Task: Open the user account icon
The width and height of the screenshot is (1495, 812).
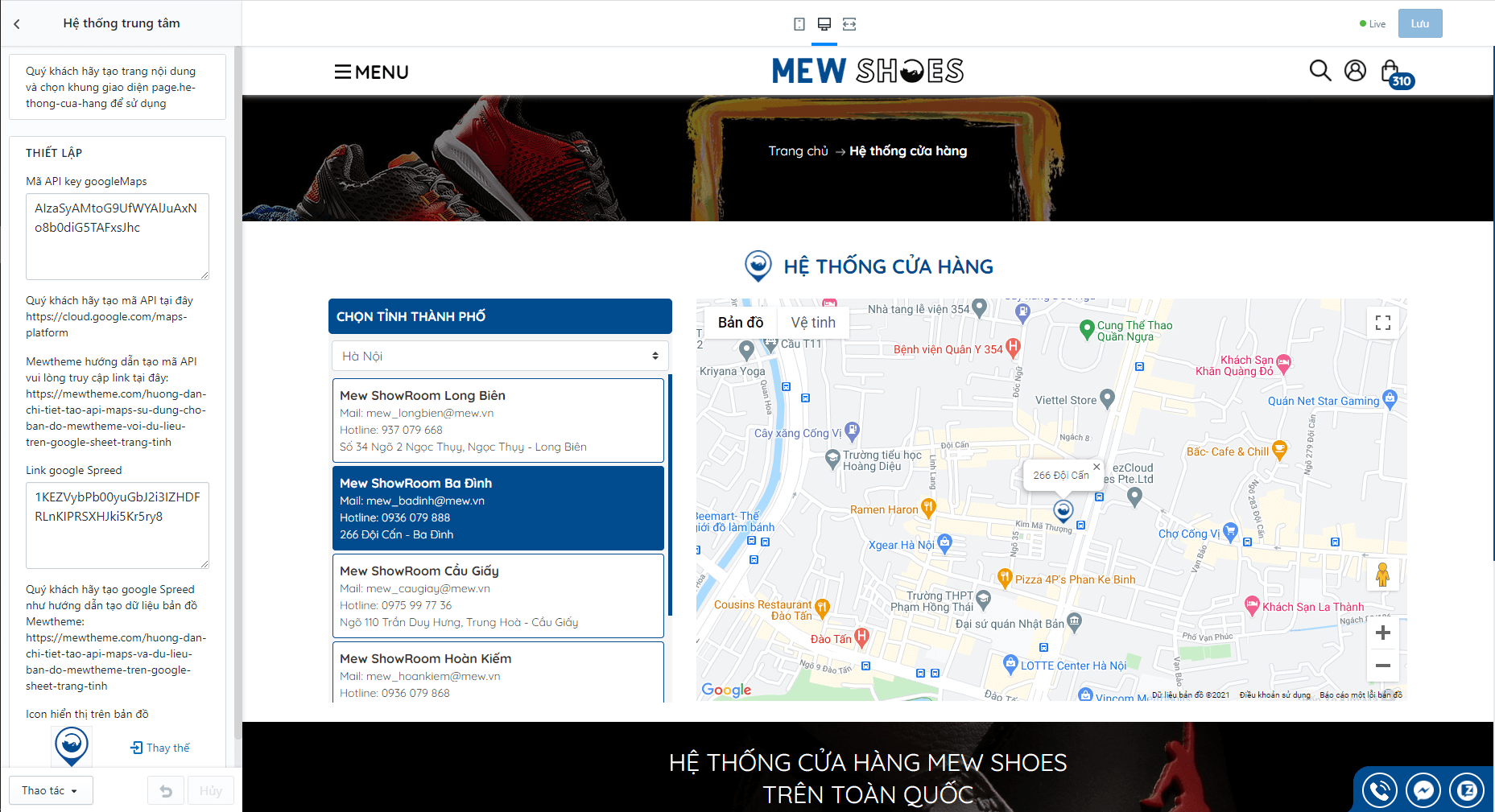Action: click(x=1356, y=71)
